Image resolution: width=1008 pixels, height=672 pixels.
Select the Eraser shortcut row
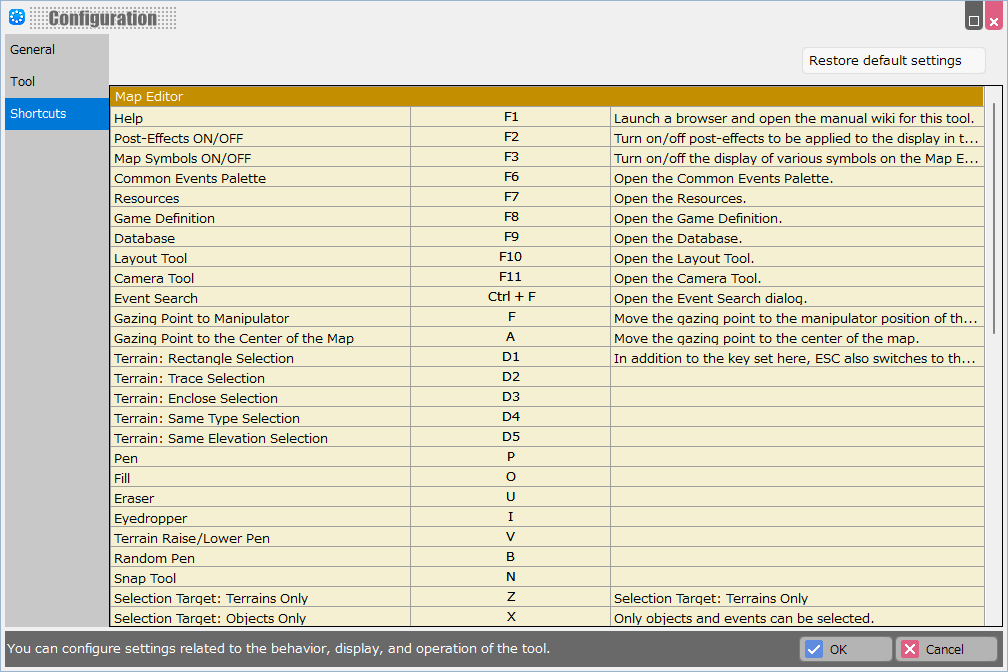coord(260,498)
